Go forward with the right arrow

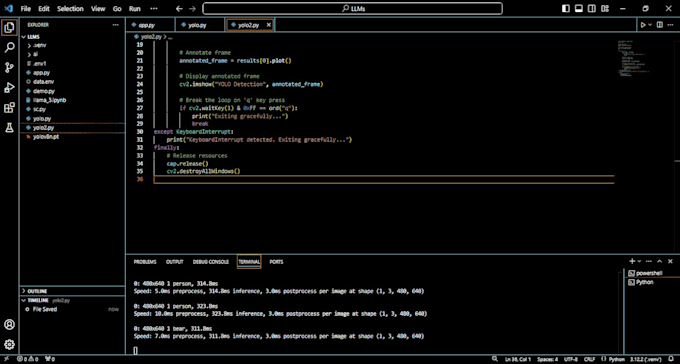click(193, 9)
